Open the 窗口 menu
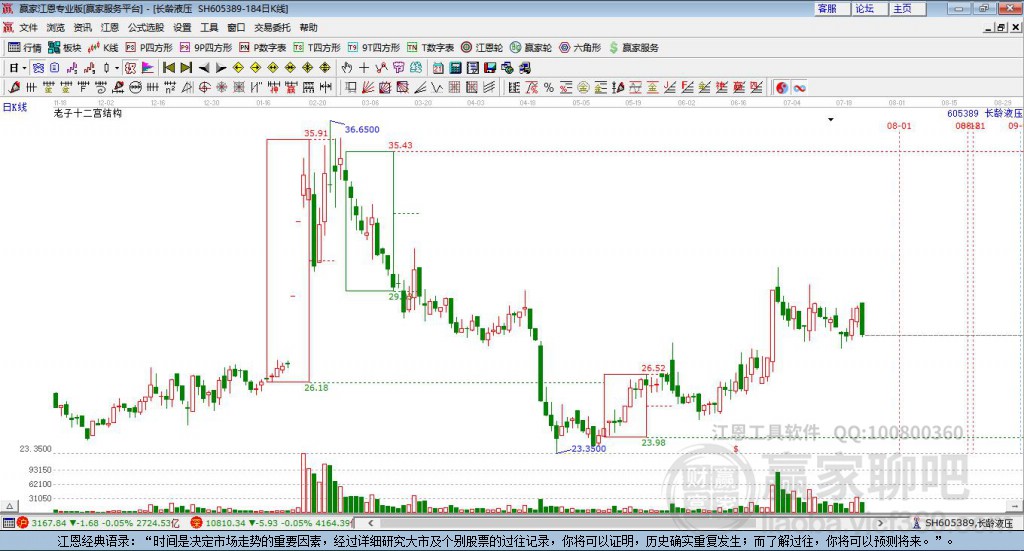Image resolution: width=1024 pixels, height=551 pixels. (236, 27)
